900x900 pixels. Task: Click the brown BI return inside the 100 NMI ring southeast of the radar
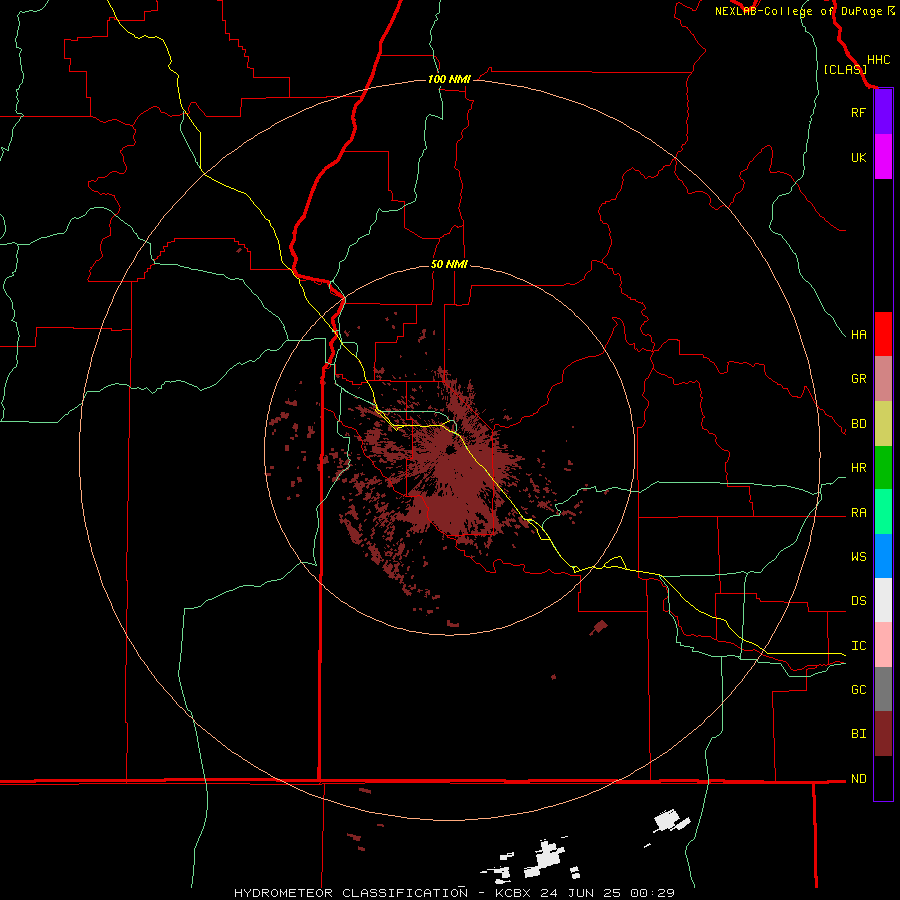599,627
